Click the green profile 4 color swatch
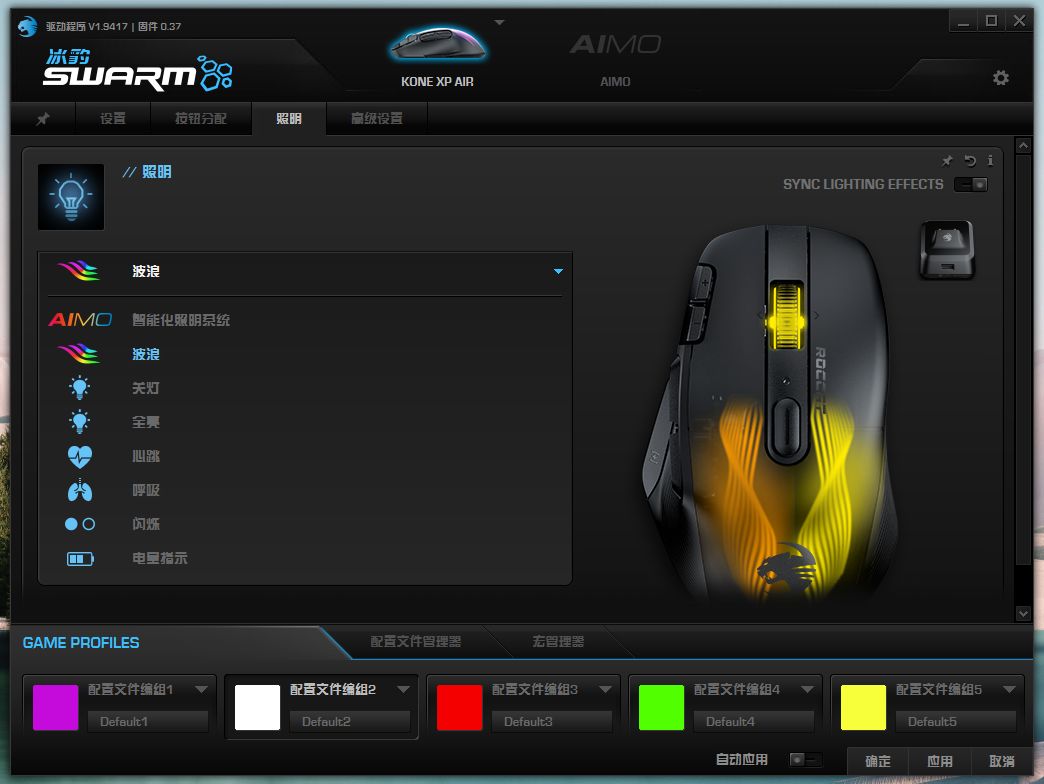Screen dimensions: 1044x784 pos(661,707)
